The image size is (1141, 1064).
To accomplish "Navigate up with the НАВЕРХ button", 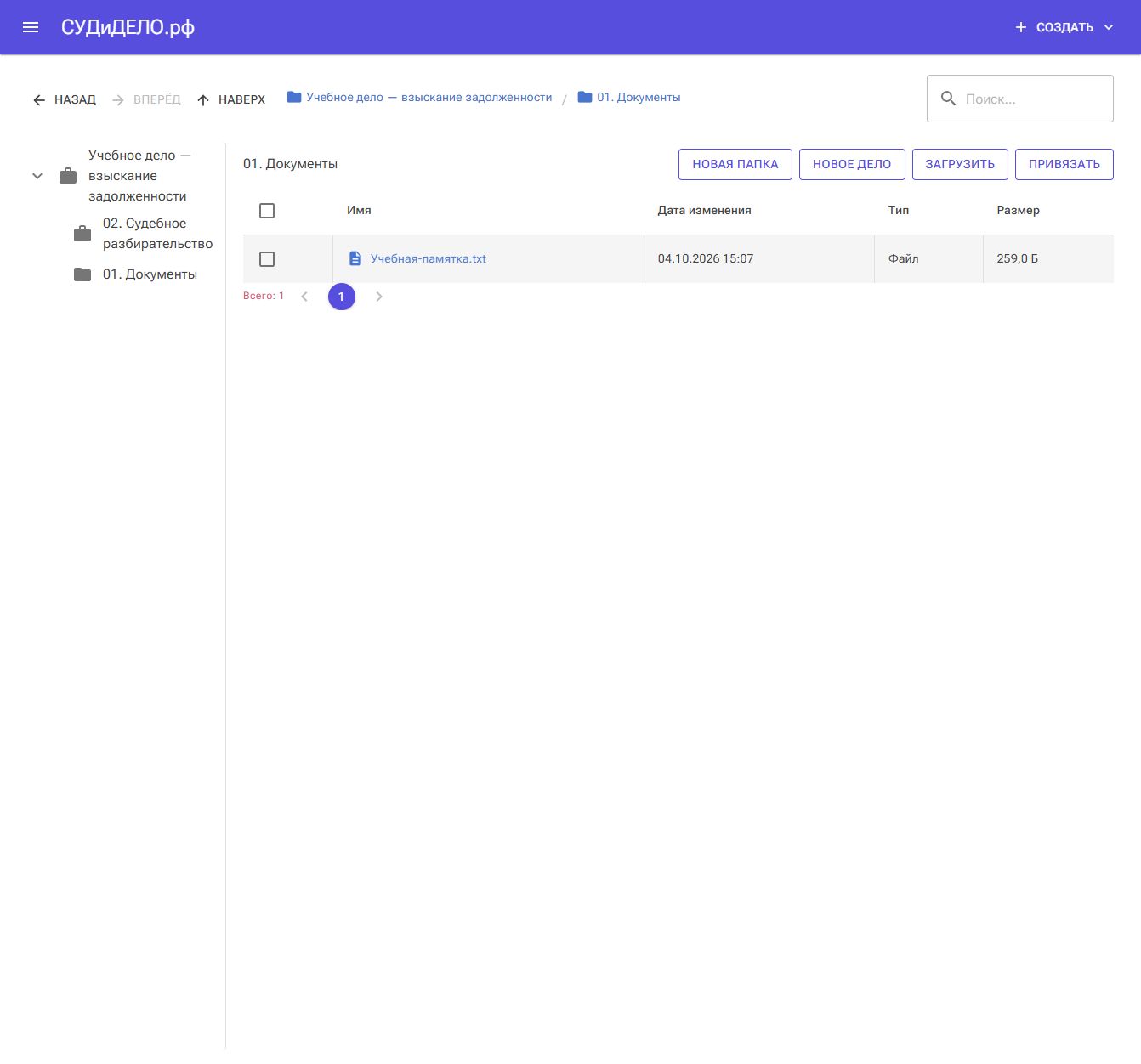I will [231, 99].
